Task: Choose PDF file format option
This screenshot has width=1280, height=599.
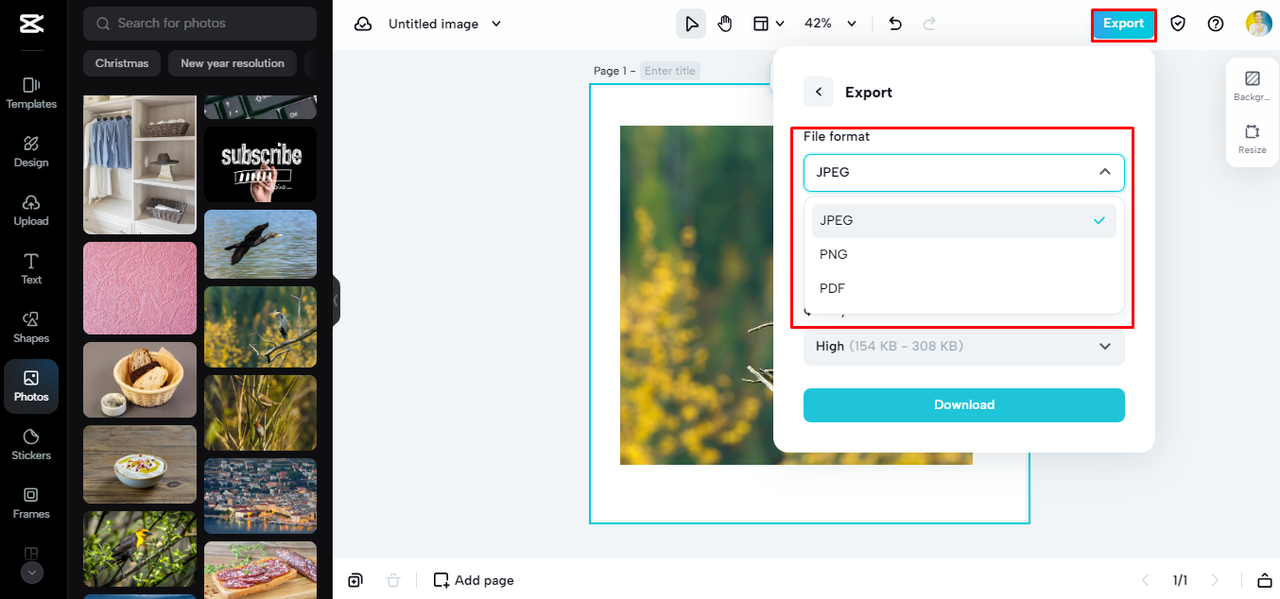Action: [832, 288]
